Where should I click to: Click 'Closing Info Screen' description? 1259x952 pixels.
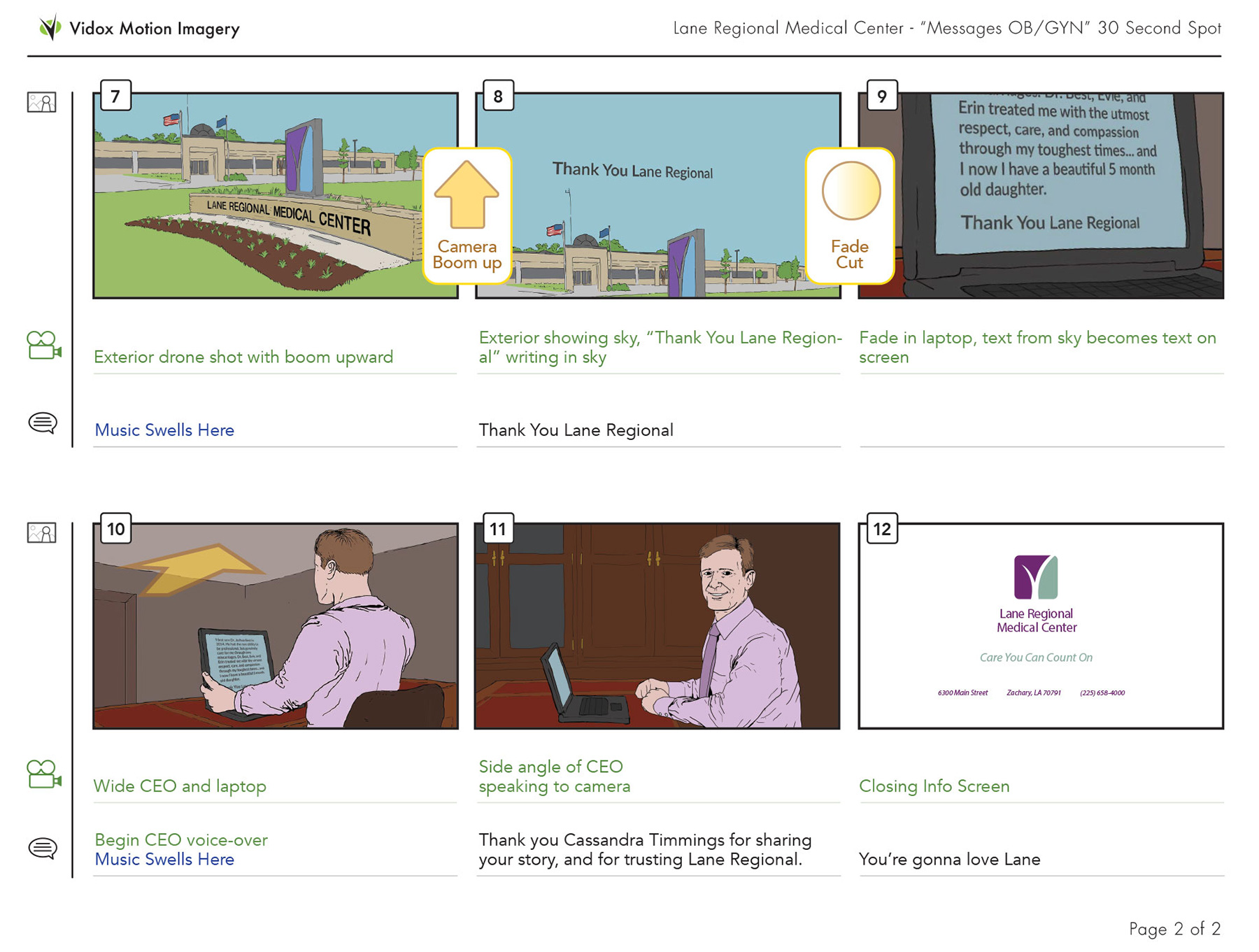point(934,786)
